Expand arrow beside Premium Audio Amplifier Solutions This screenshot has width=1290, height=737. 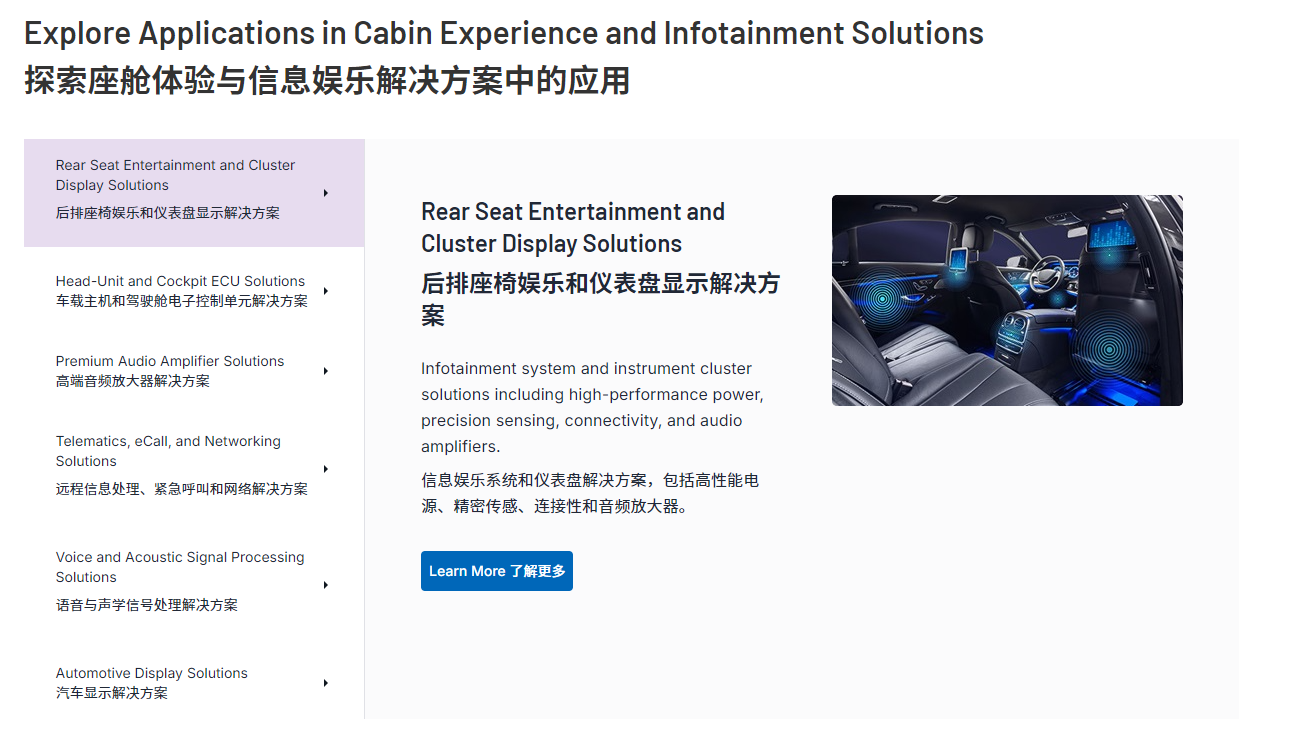pos(326,371)
